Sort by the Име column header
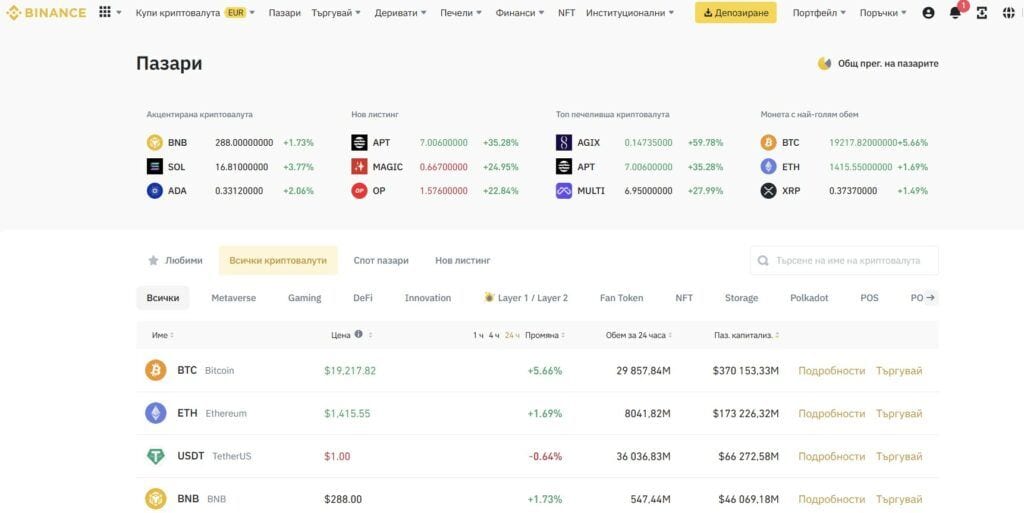 pos(163,335)
